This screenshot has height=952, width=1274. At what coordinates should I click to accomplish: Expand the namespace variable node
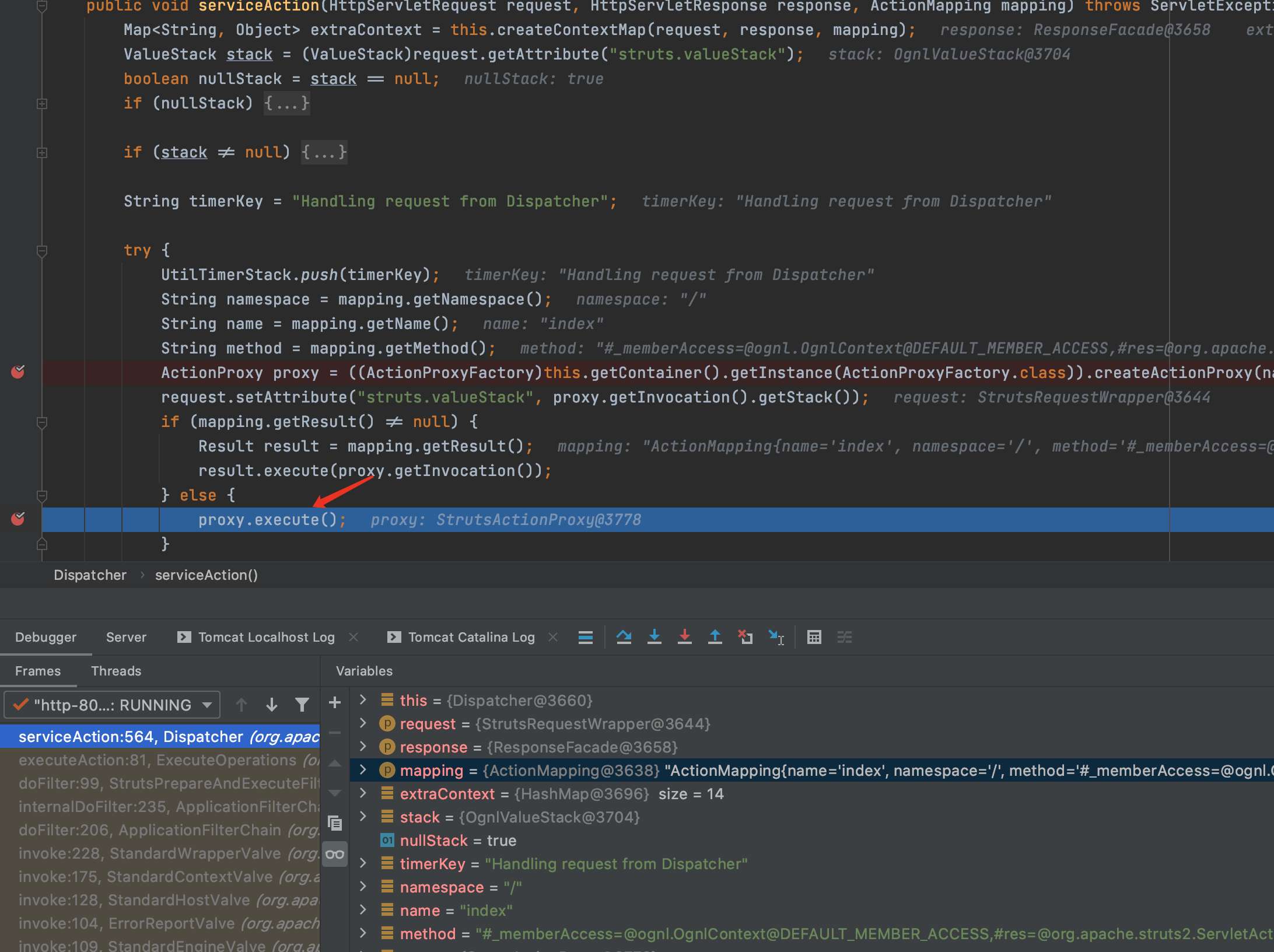(x=363, y=886)
